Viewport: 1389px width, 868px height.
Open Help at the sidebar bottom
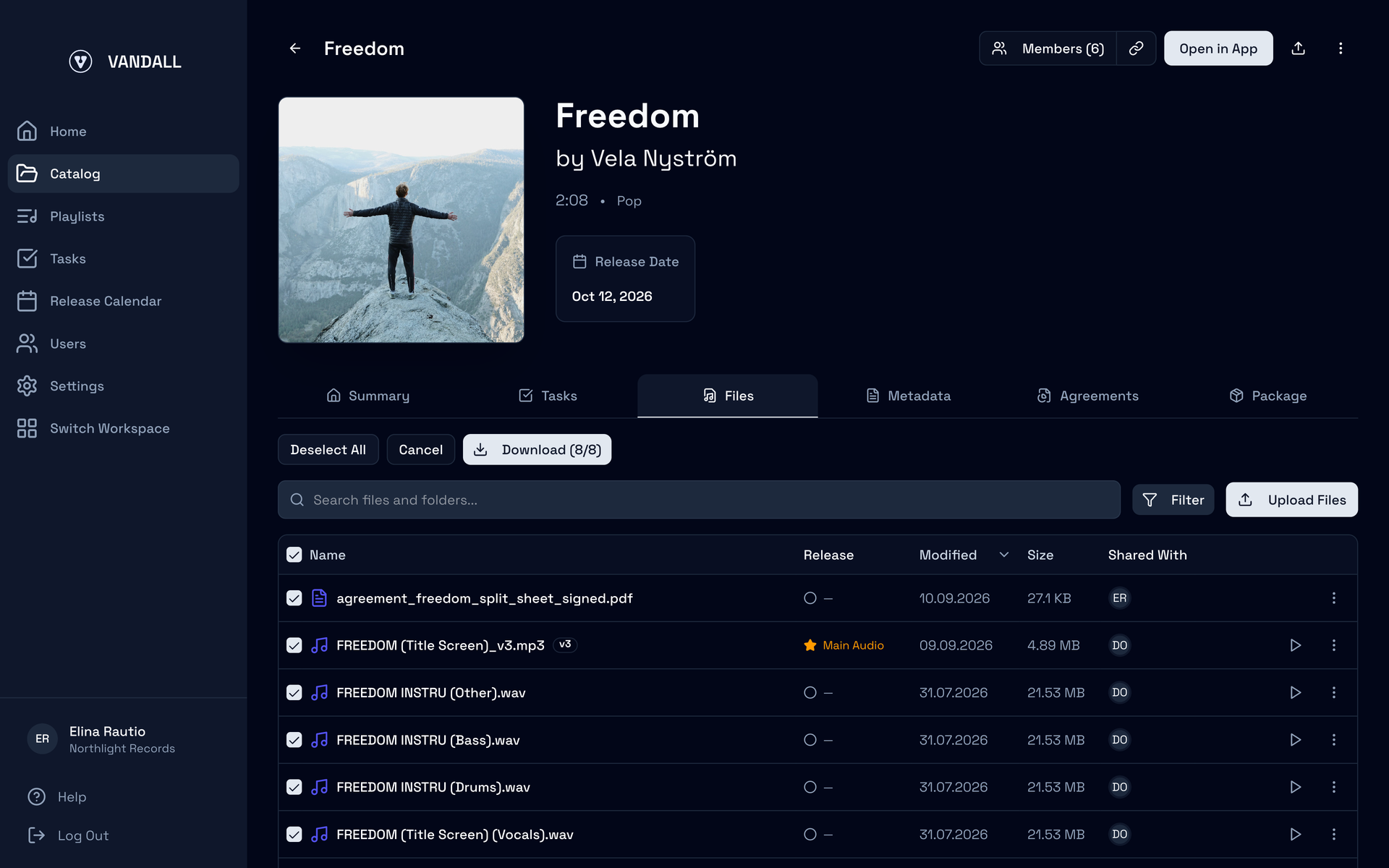58,796
